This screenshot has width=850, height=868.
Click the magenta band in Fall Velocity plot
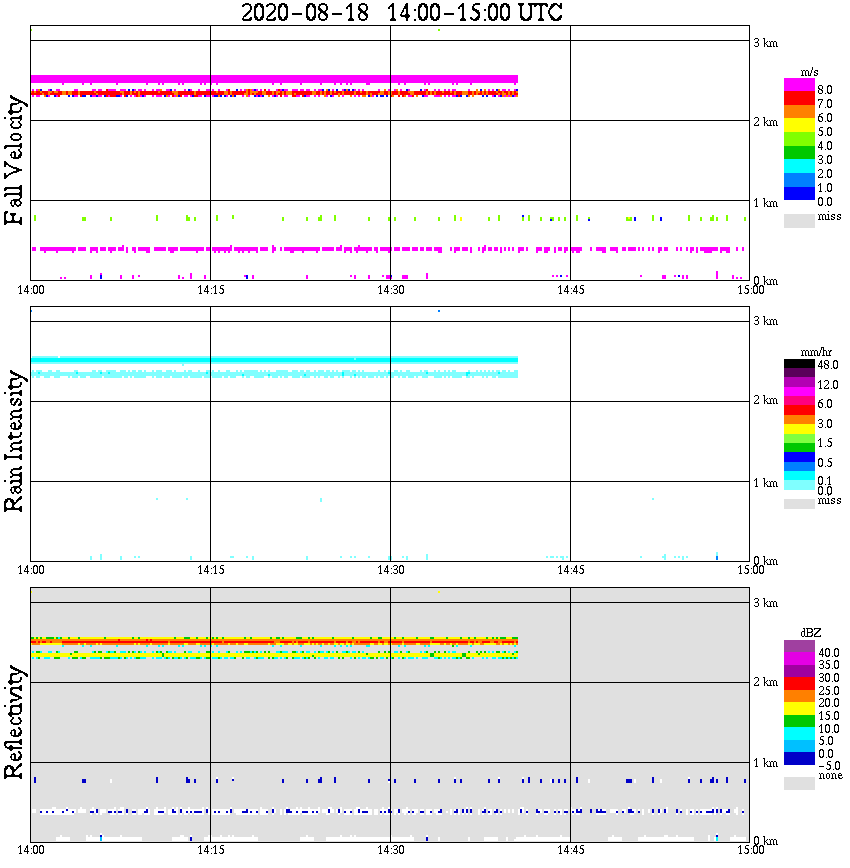coord(274,79)
